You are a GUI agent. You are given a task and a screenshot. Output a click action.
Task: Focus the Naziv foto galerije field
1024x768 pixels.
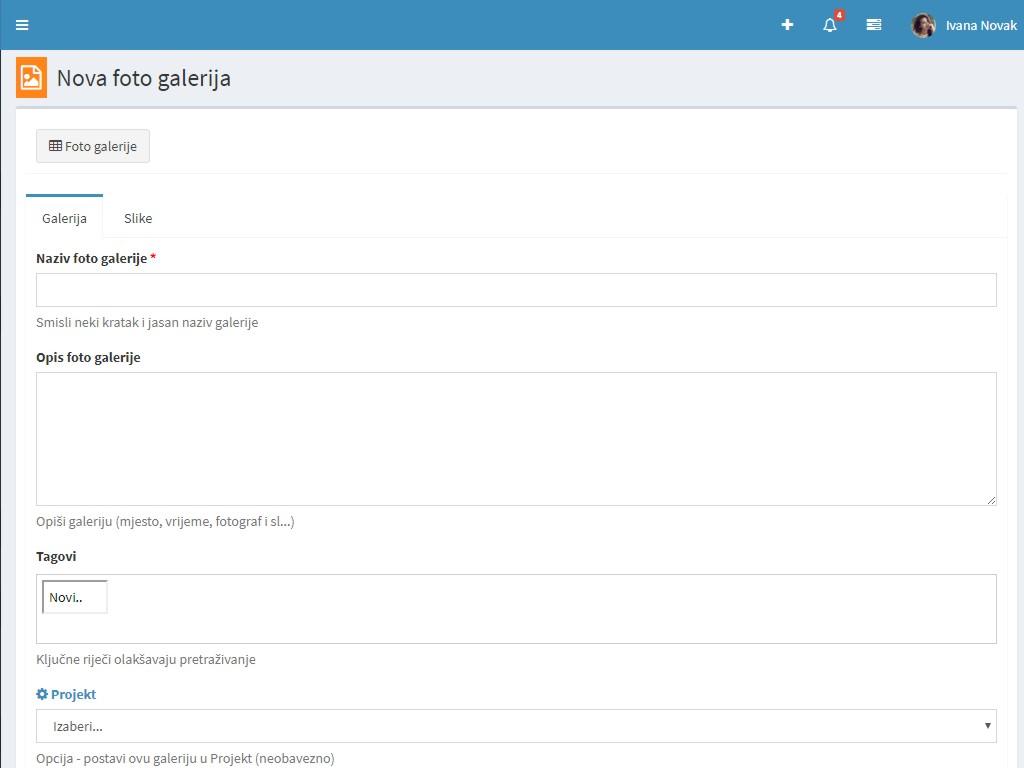tap(516, 290)
